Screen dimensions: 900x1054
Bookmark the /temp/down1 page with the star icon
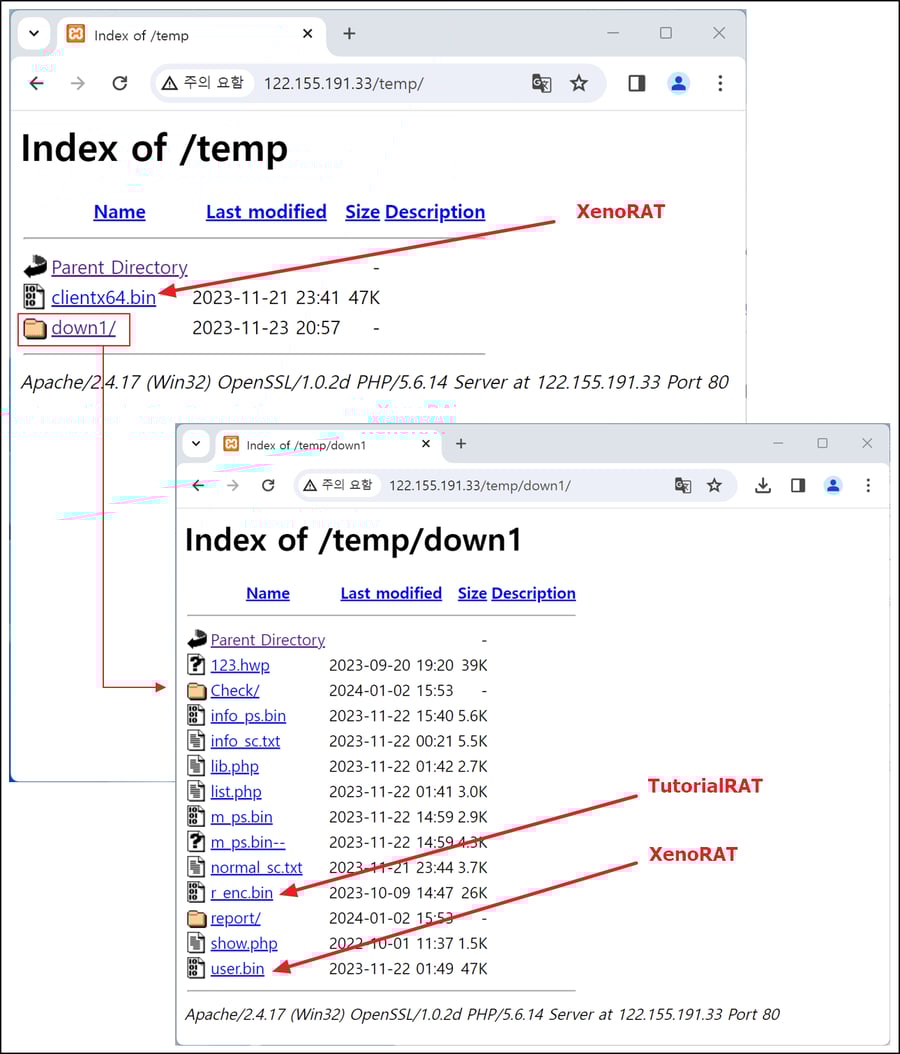[x=714, y=485]
